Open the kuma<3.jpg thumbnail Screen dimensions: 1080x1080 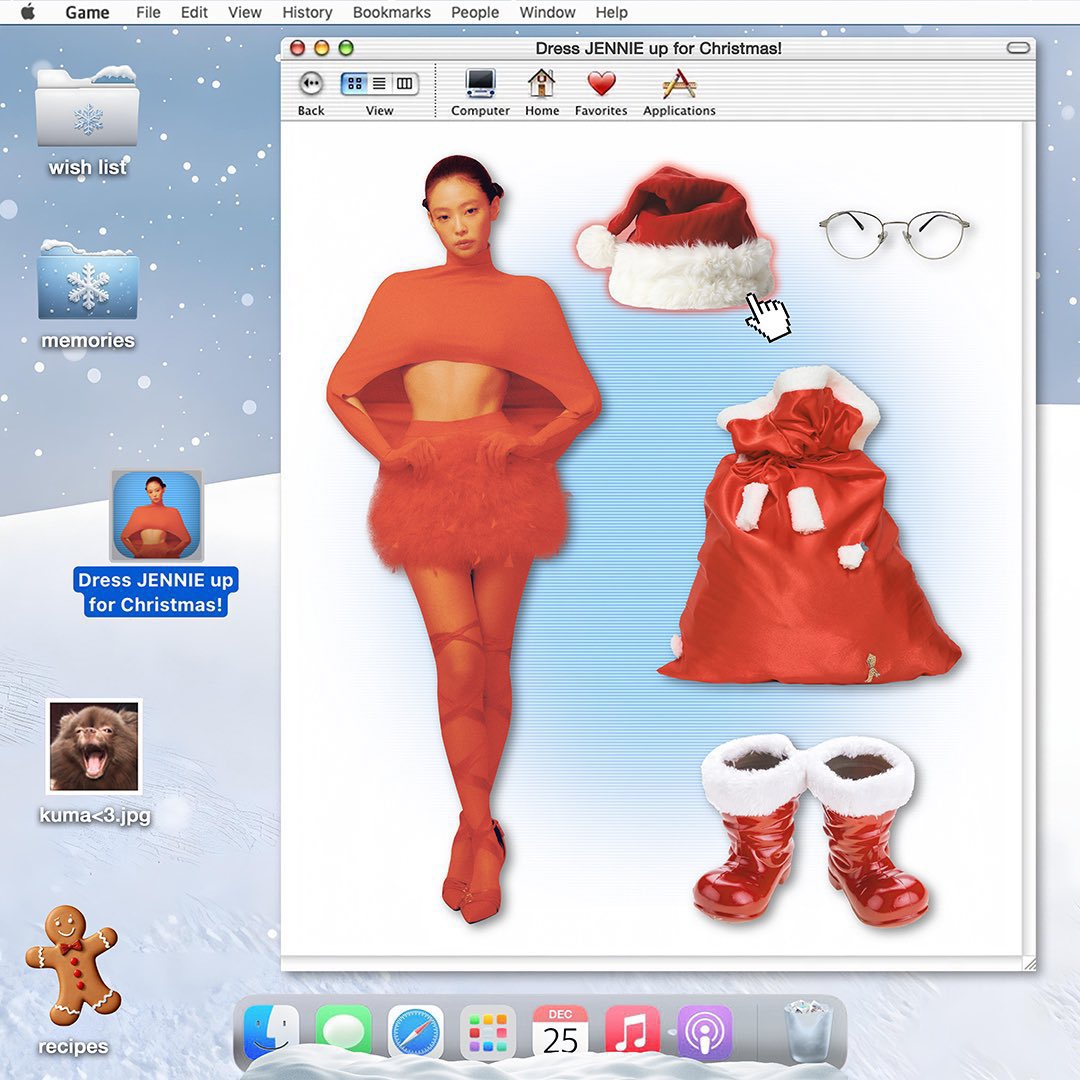pos(94,746)
